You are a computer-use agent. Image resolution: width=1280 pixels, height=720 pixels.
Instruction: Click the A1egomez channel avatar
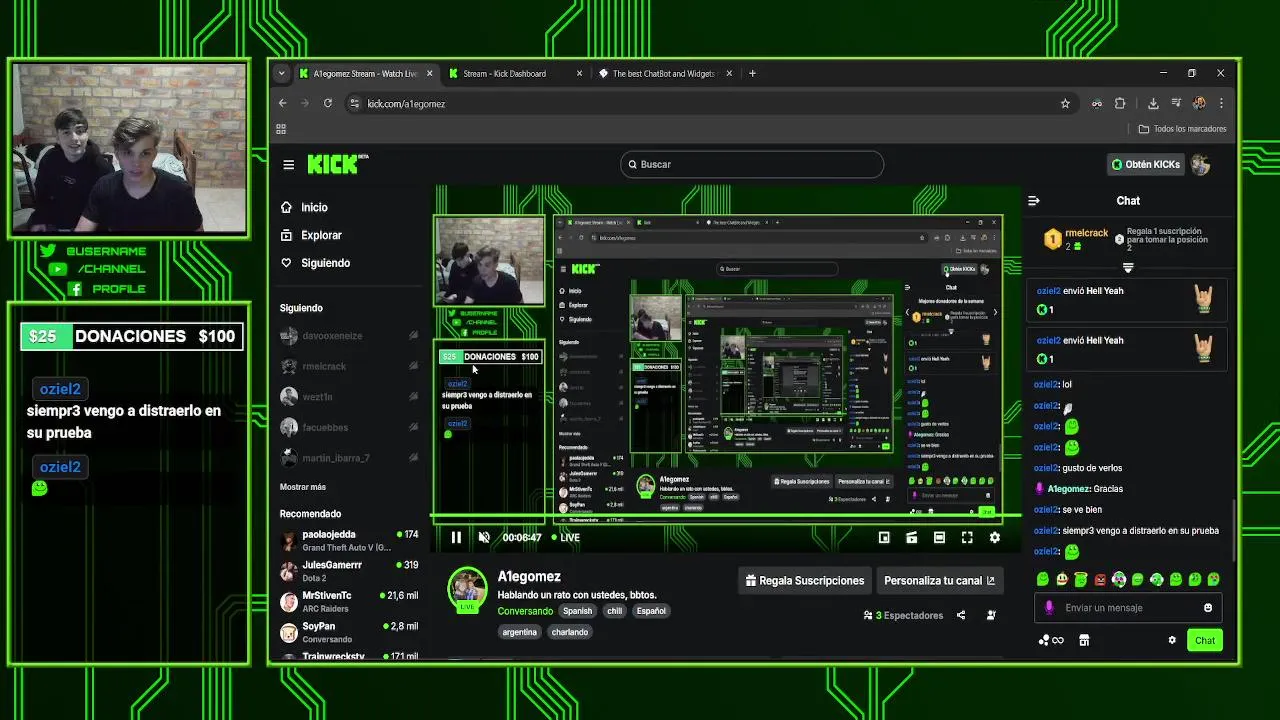click(x=467, y=588)
